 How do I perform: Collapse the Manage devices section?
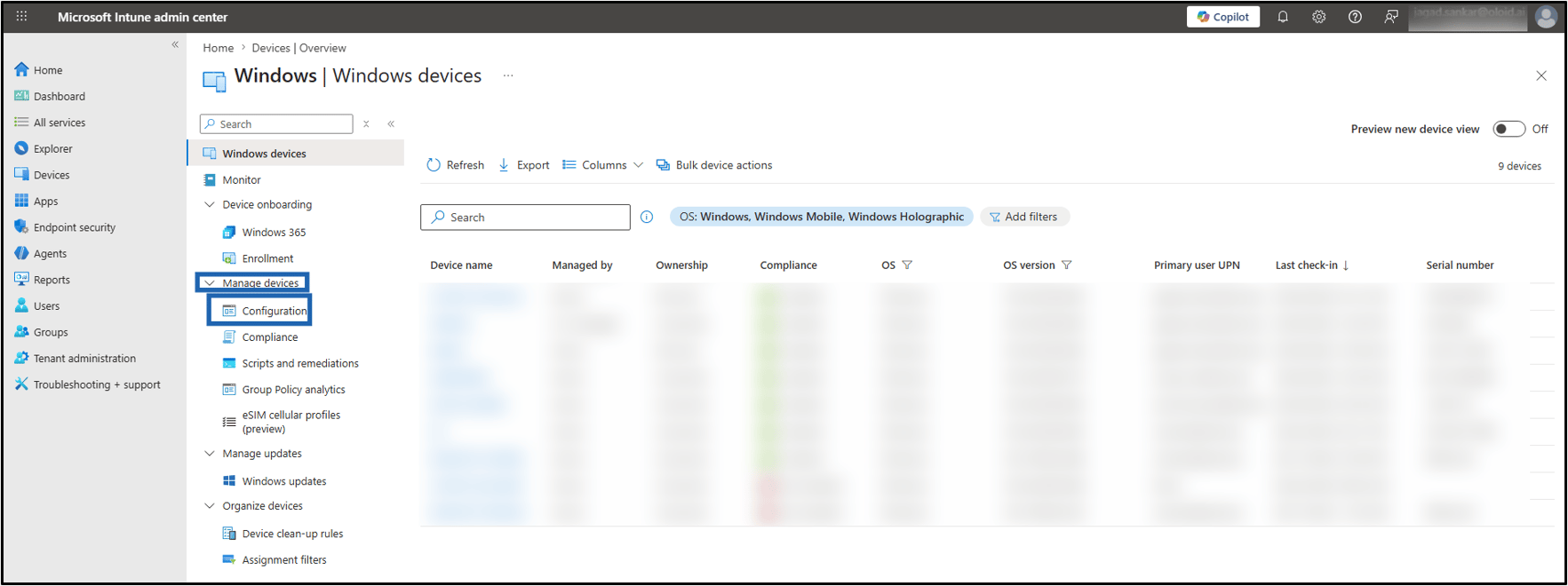pyautogui.click(x=210, y=283)
